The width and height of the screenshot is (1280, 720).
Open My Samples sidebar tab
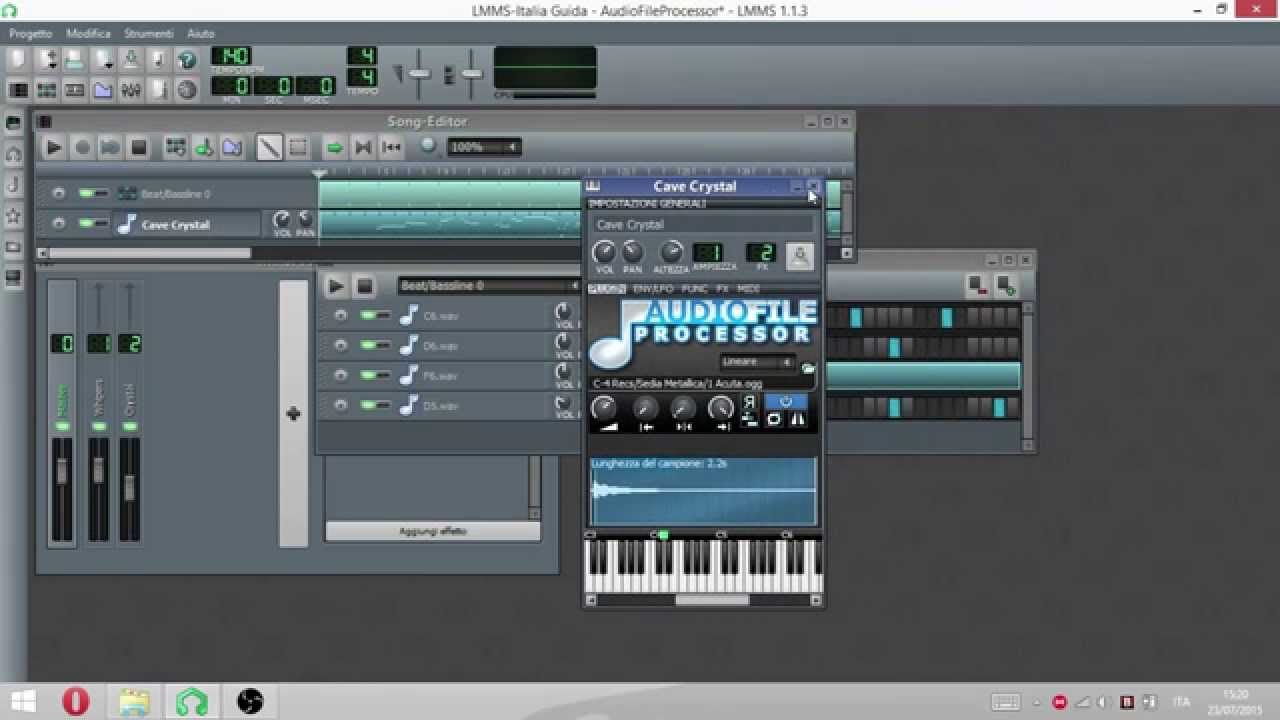13,185
